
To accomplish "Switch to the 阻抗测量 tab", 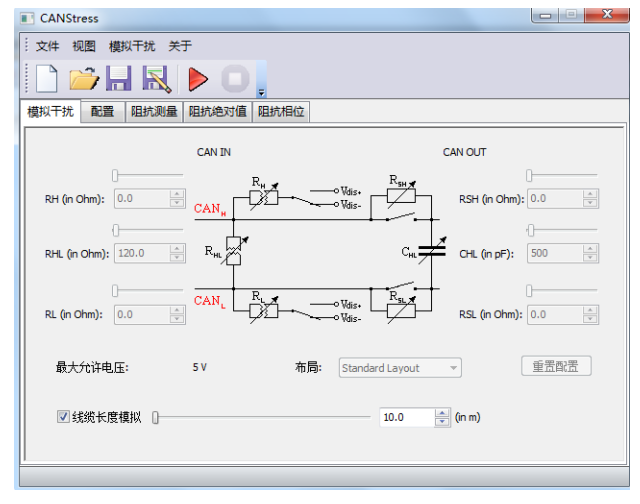I will pyautogui.click(x=154, y=111).
